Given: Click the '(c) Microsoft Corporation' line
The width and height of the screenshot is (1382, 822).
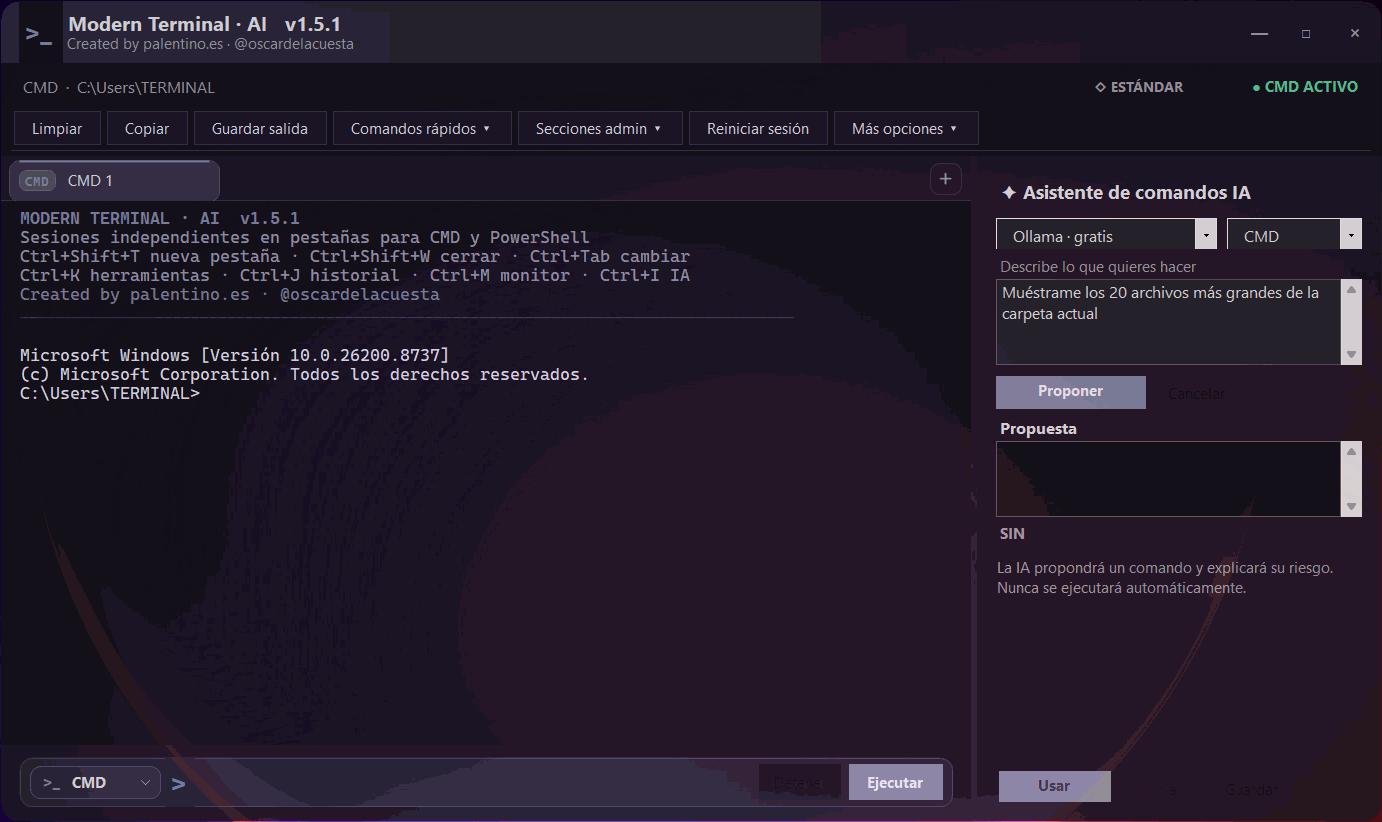Looking at the screenshot, I should (x=305, y=375).
